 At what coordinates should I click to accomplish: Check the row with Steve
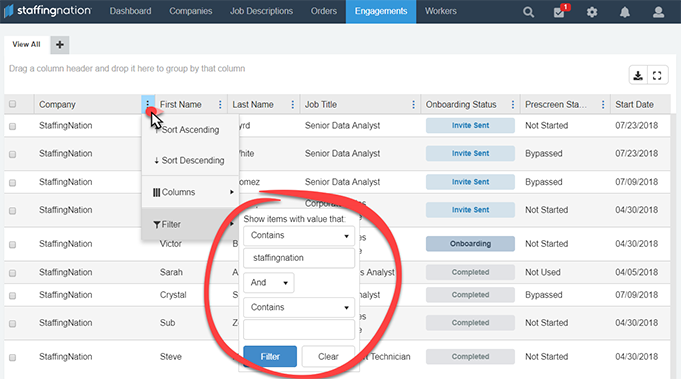(13, 358)
